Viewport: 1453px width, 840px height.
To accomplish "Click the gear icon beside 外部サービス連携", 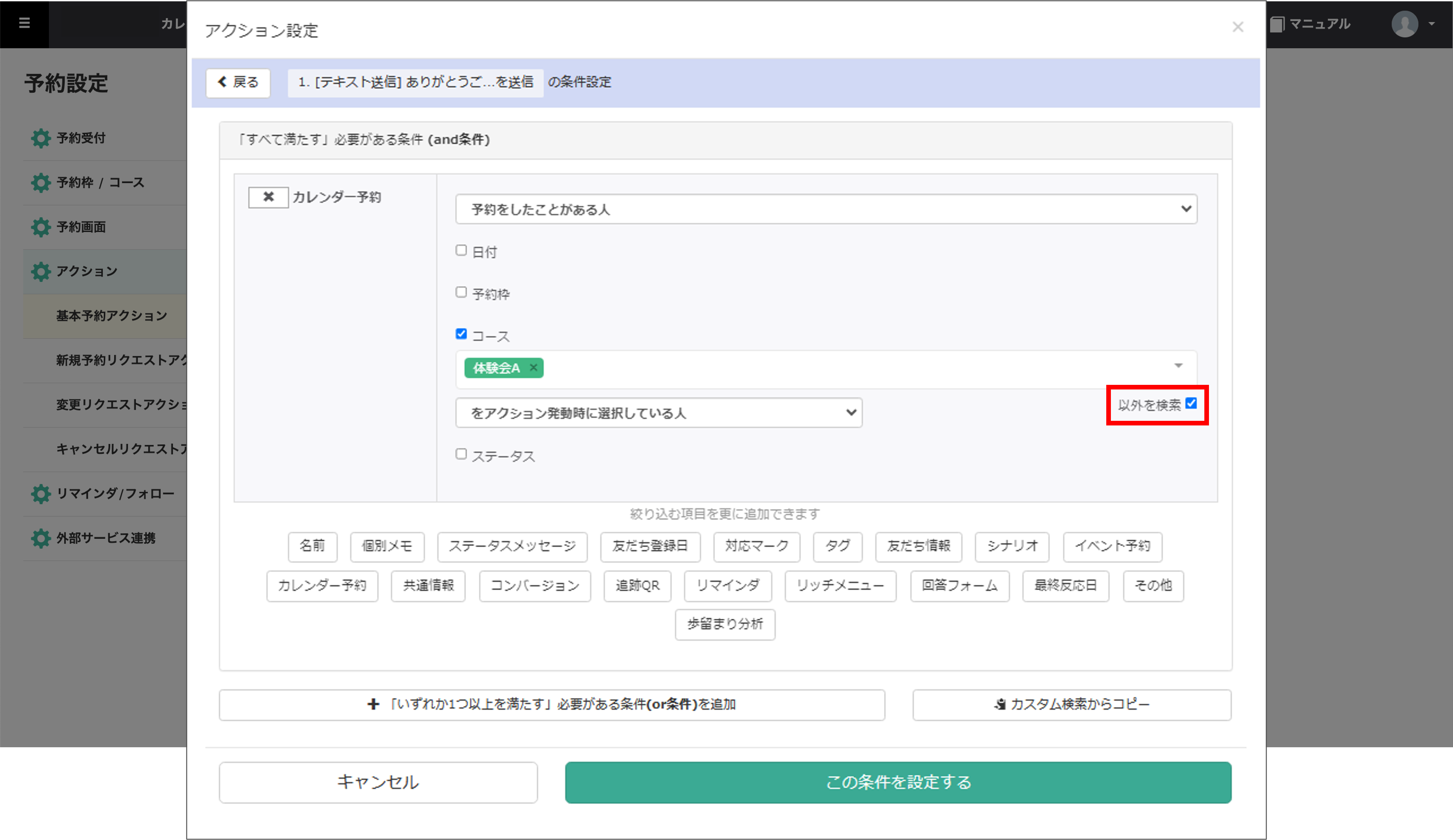I will tap(41, 538).
